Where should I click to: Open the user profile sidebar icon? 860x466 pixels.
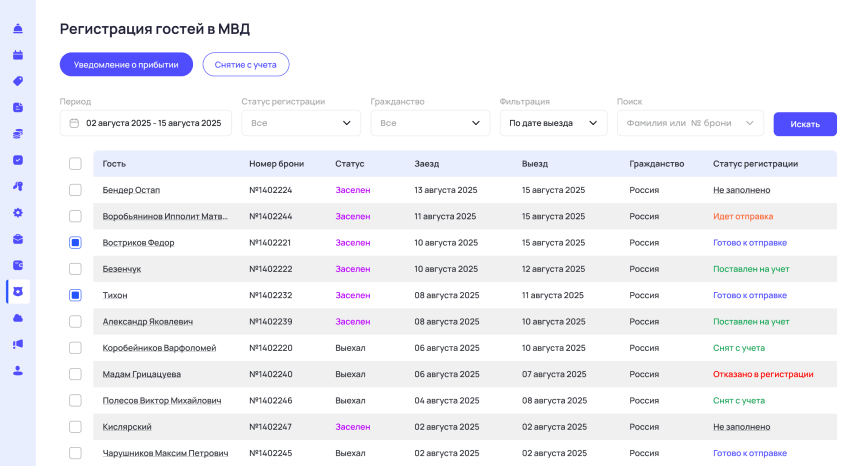(18, 370)
